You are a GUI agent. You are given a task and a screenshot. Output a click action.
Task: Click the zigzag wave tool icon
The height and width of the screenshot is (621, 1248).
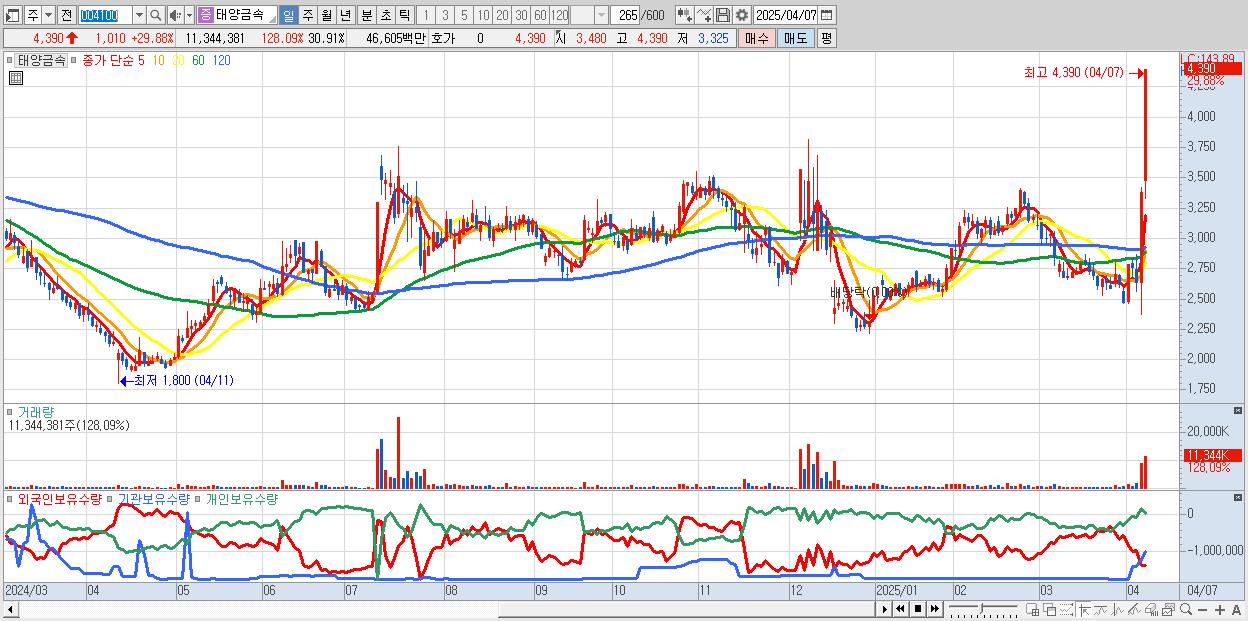coord(1118,609)
